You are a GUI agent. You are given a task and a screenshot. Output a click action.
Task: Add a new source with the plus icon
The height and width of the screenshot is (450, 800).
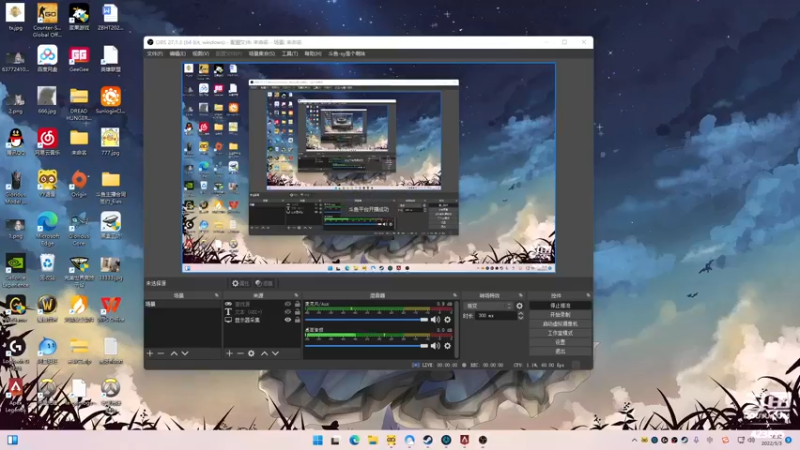[230, 353]
